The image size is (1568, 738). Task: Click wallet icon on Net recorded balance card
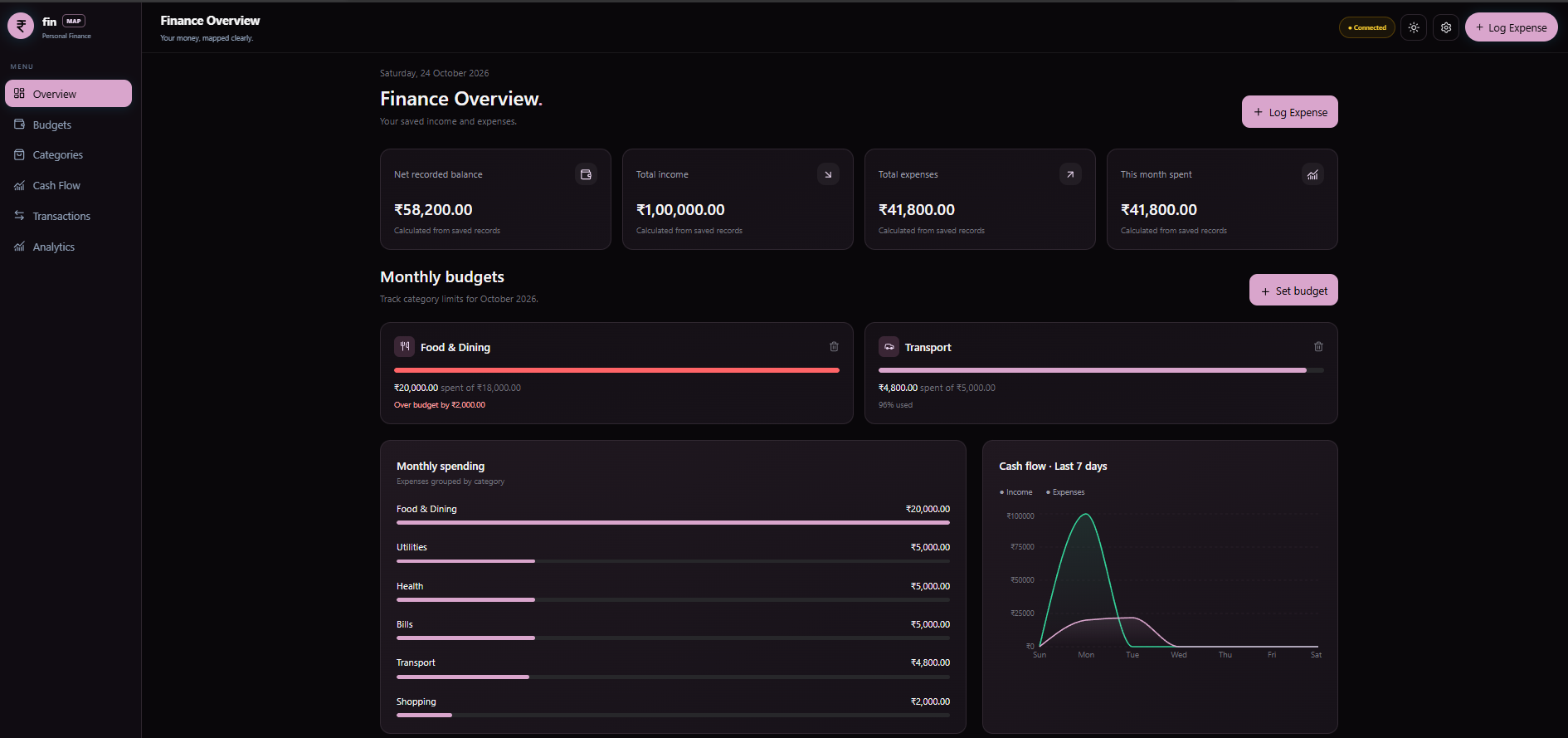point(586,174)
